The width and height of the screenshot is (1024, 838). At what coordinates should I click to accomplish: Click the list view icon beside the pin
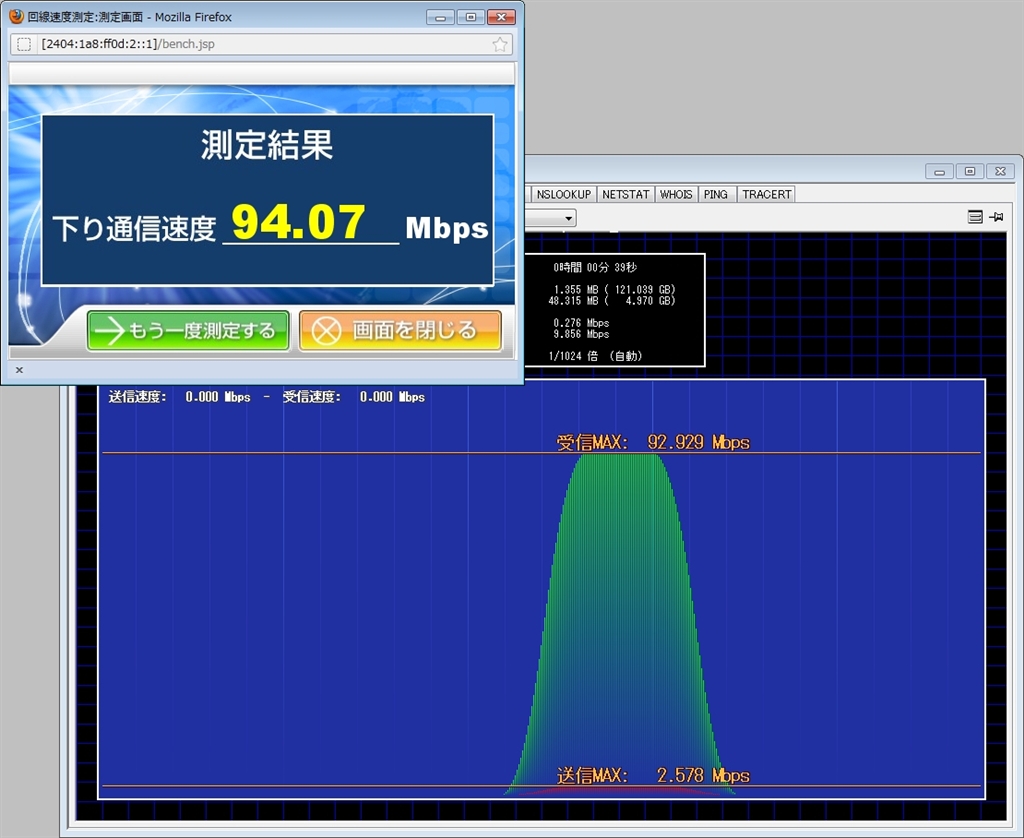coord(975,217)
